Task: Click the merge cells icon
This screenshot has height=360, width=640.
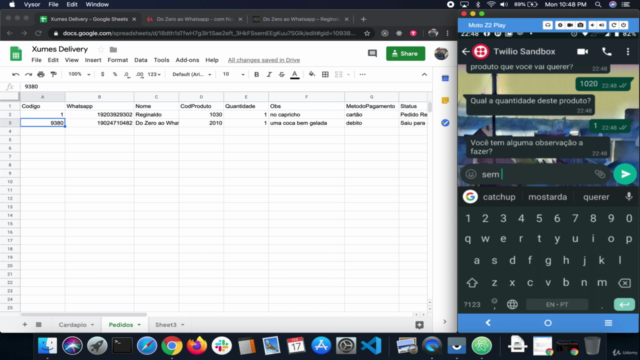Action: tap(338, 74)
